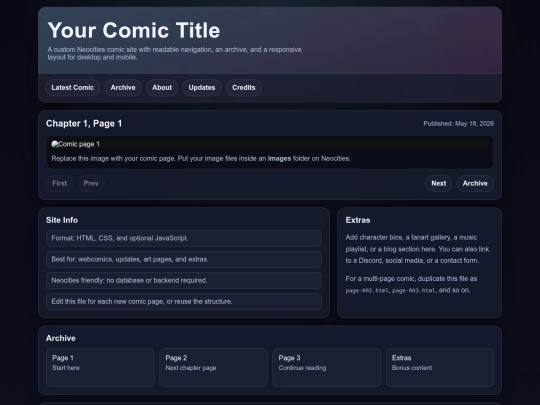This screenshot has width=540, height=405.
Task: Click the First page button
Action: pos(60,183)
